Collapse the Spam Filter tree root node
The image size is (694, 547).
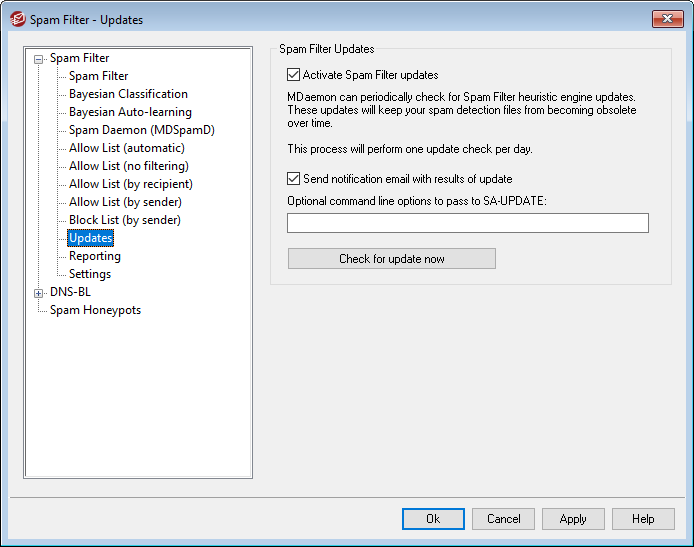[x=39, y=58]
